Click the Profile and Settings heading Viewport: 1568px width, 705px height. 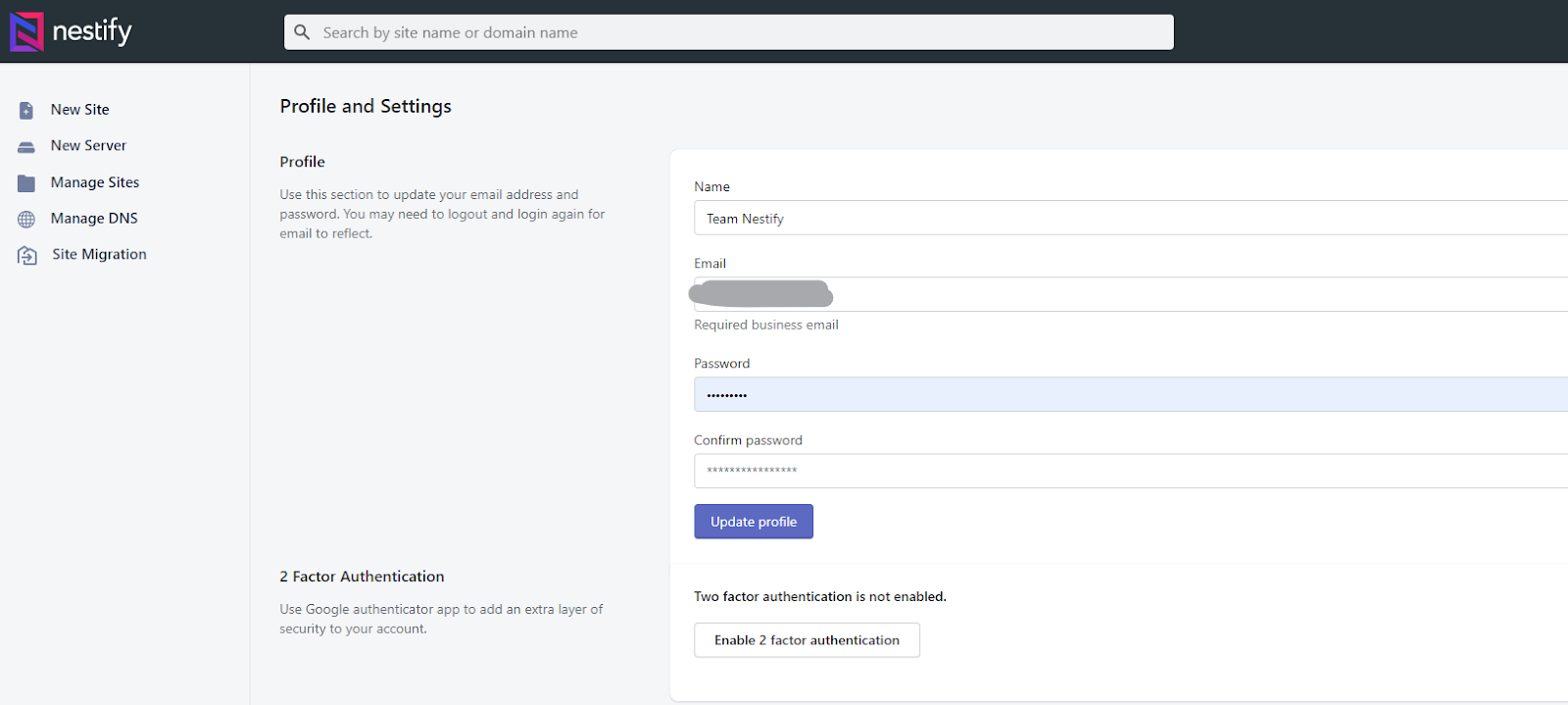pyautogui.click(x=366, y=106)
